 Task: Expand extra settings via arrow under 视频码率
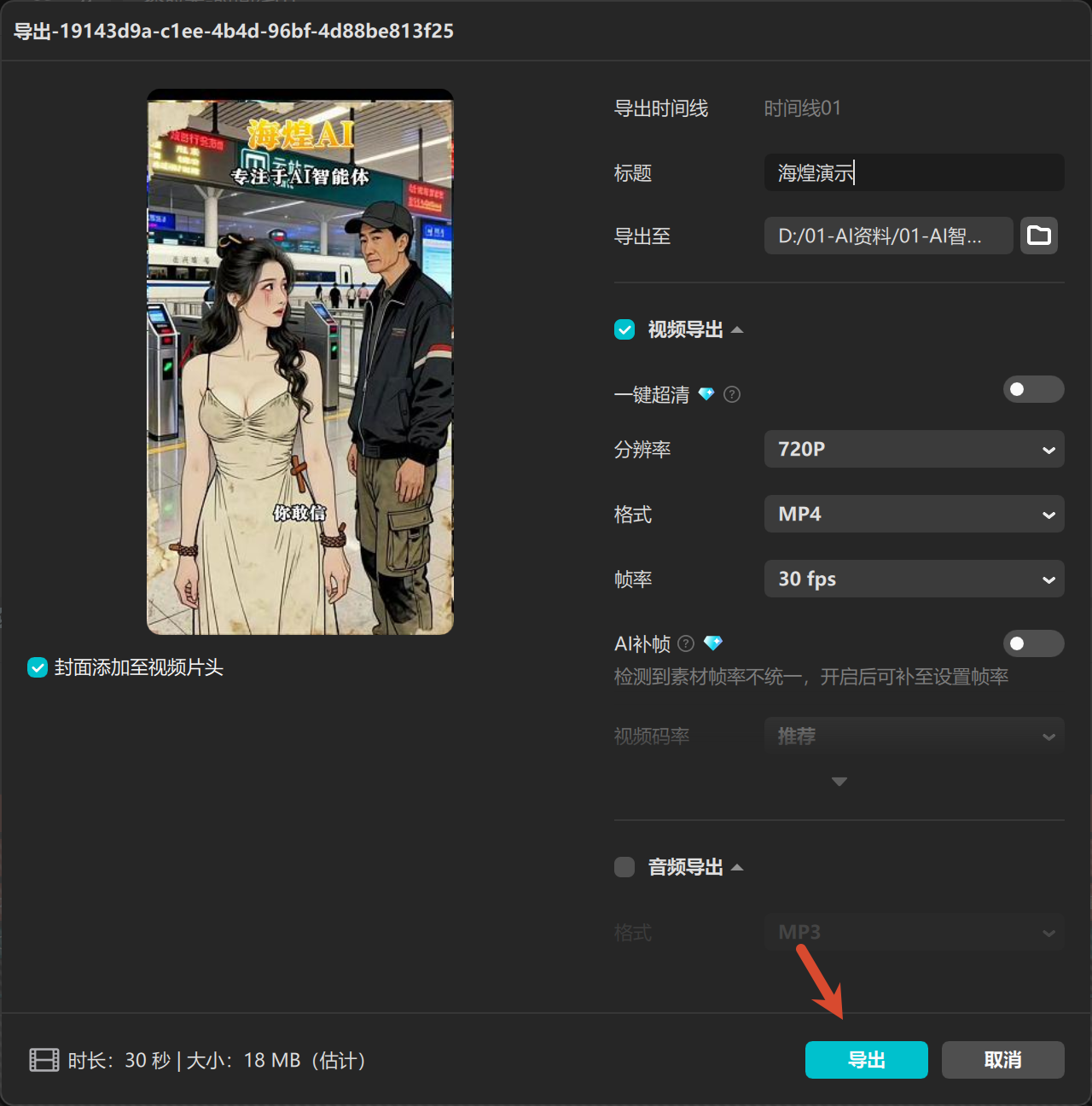tap(839, 781)
